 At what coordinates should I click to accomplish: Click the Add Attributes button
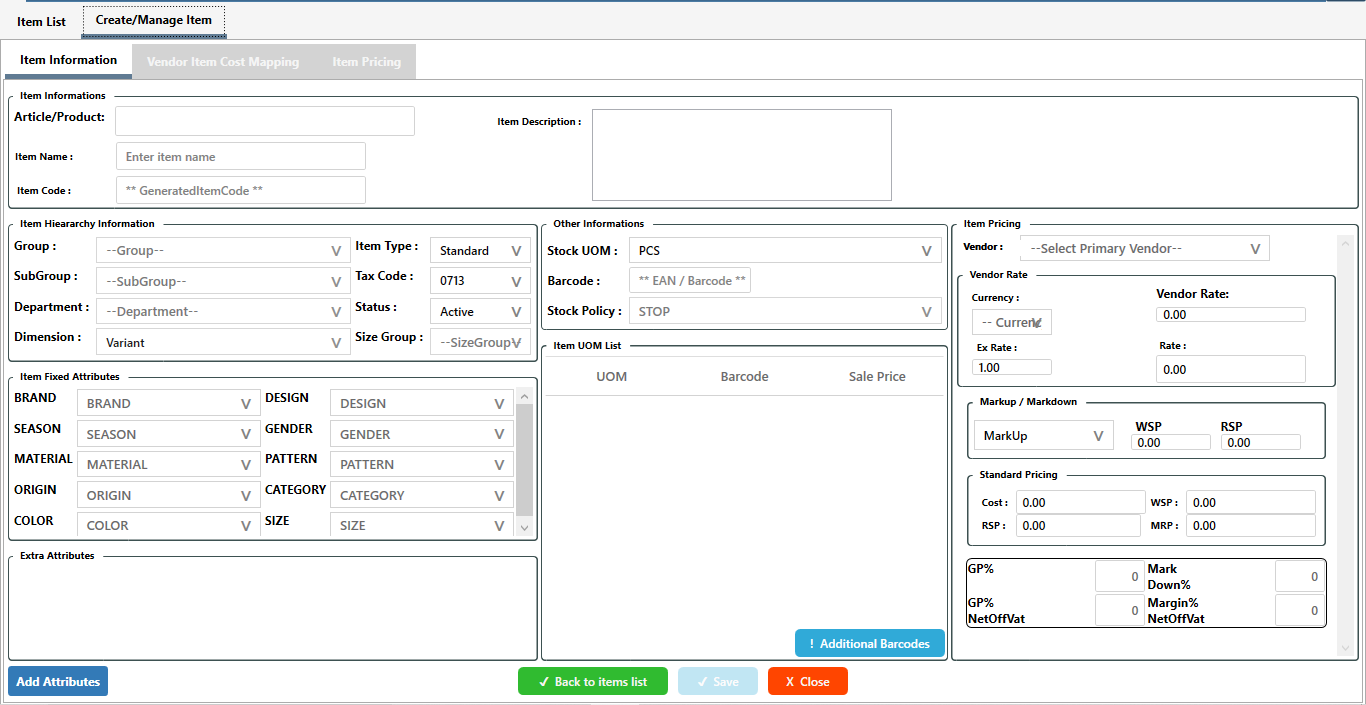tap(58, 681)
